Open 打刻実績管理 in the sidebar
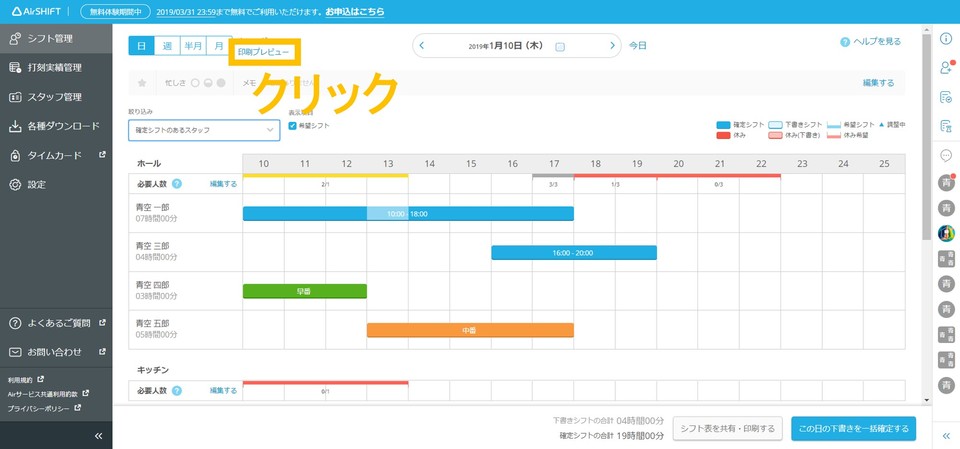This screenshot has width=960, height=449. [56, 67]
